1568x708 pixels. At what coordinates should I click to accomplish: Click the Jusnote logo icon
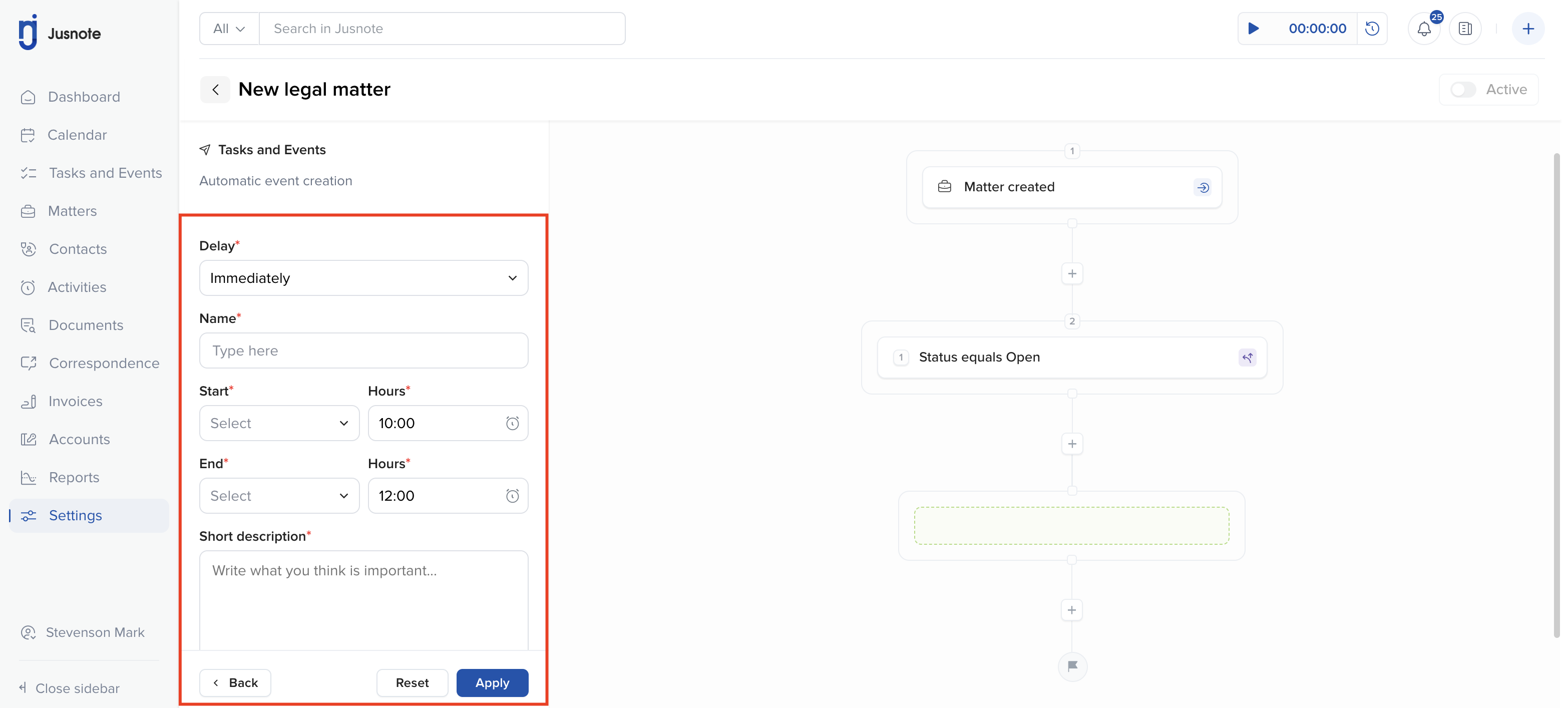tap(28, 32)
